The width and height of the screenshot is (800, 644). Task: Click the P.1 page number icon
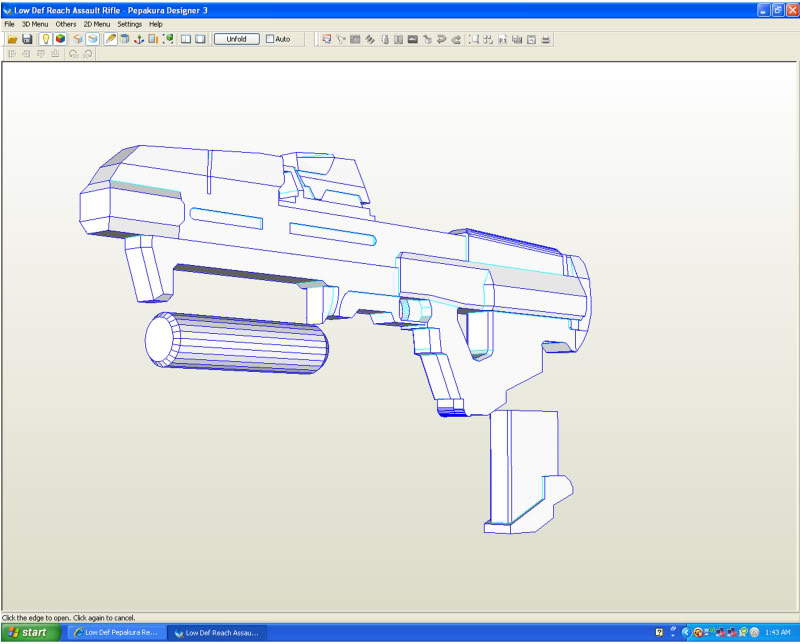[x=503, y=39]
